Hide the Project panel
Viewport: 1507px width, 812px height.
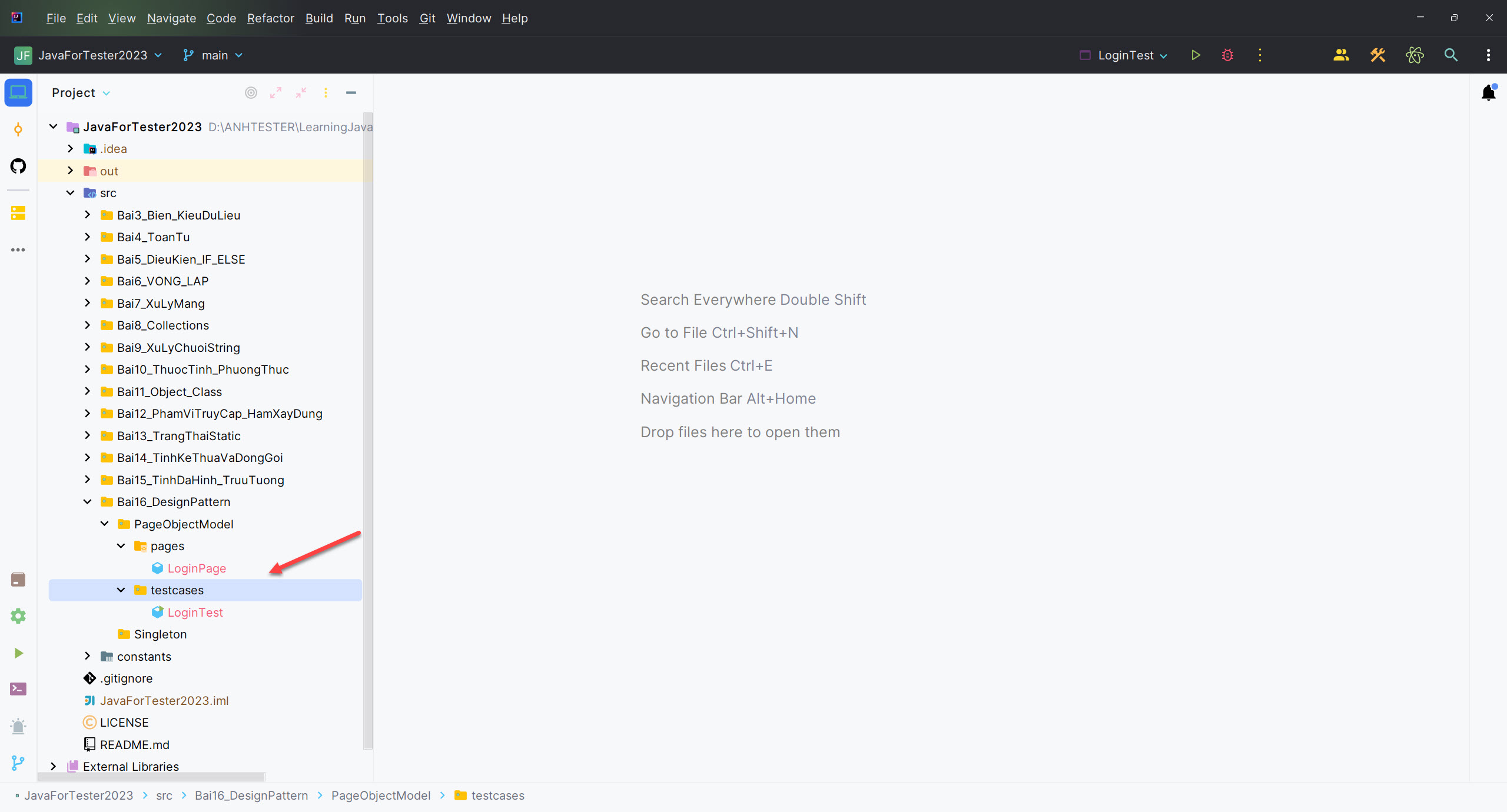tap(351, 93)
